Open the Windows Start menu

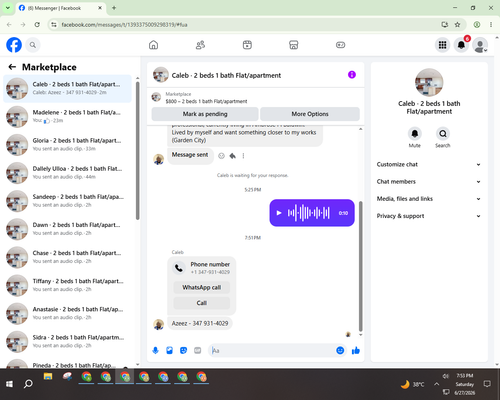pyautogui.click(x=9, y=384)
